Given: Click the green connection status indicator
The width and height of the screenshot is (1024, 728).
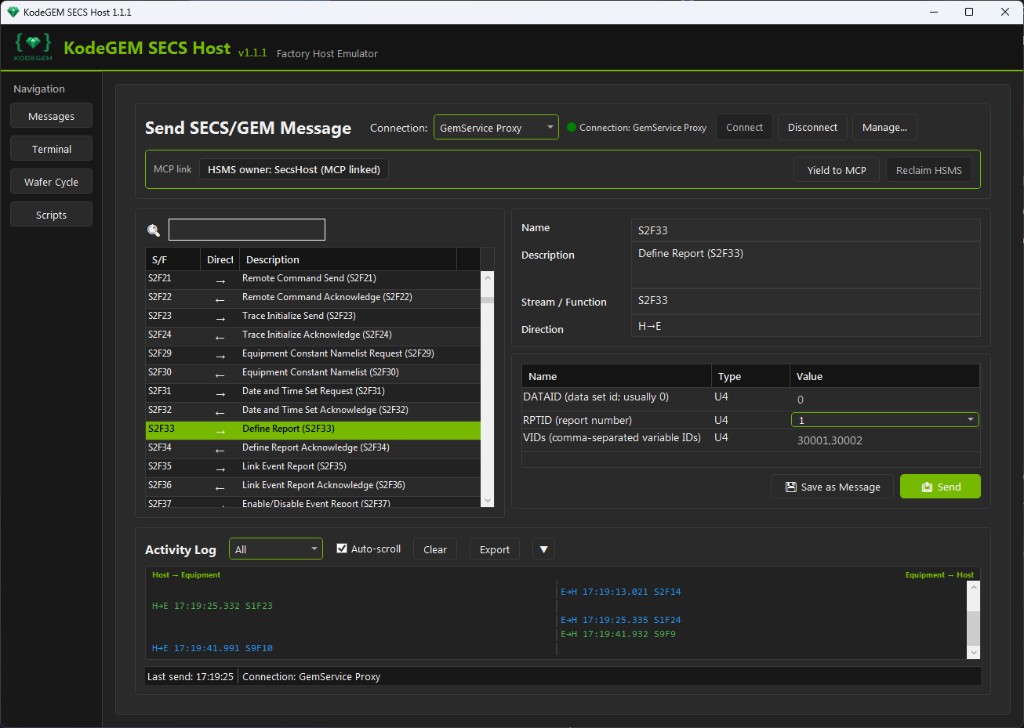Looking at the screenshot, I should (571, 127).
